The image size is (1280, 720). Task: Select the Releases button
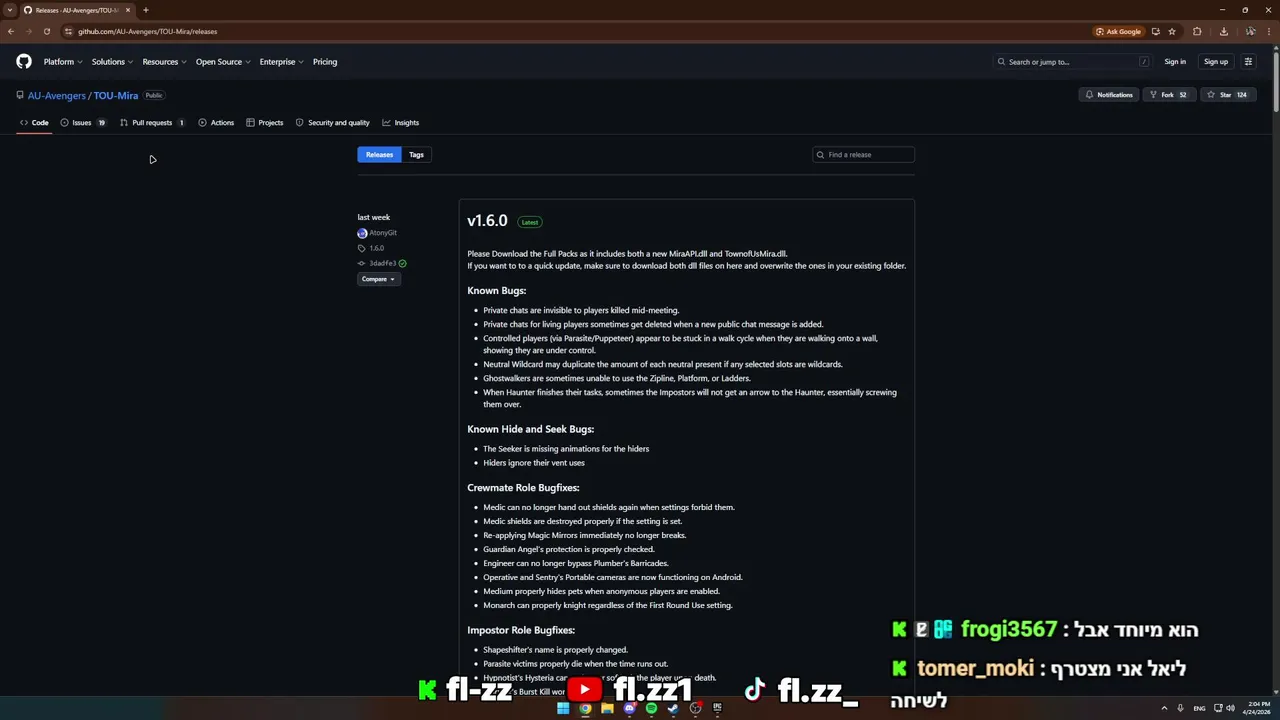(379, 155)
